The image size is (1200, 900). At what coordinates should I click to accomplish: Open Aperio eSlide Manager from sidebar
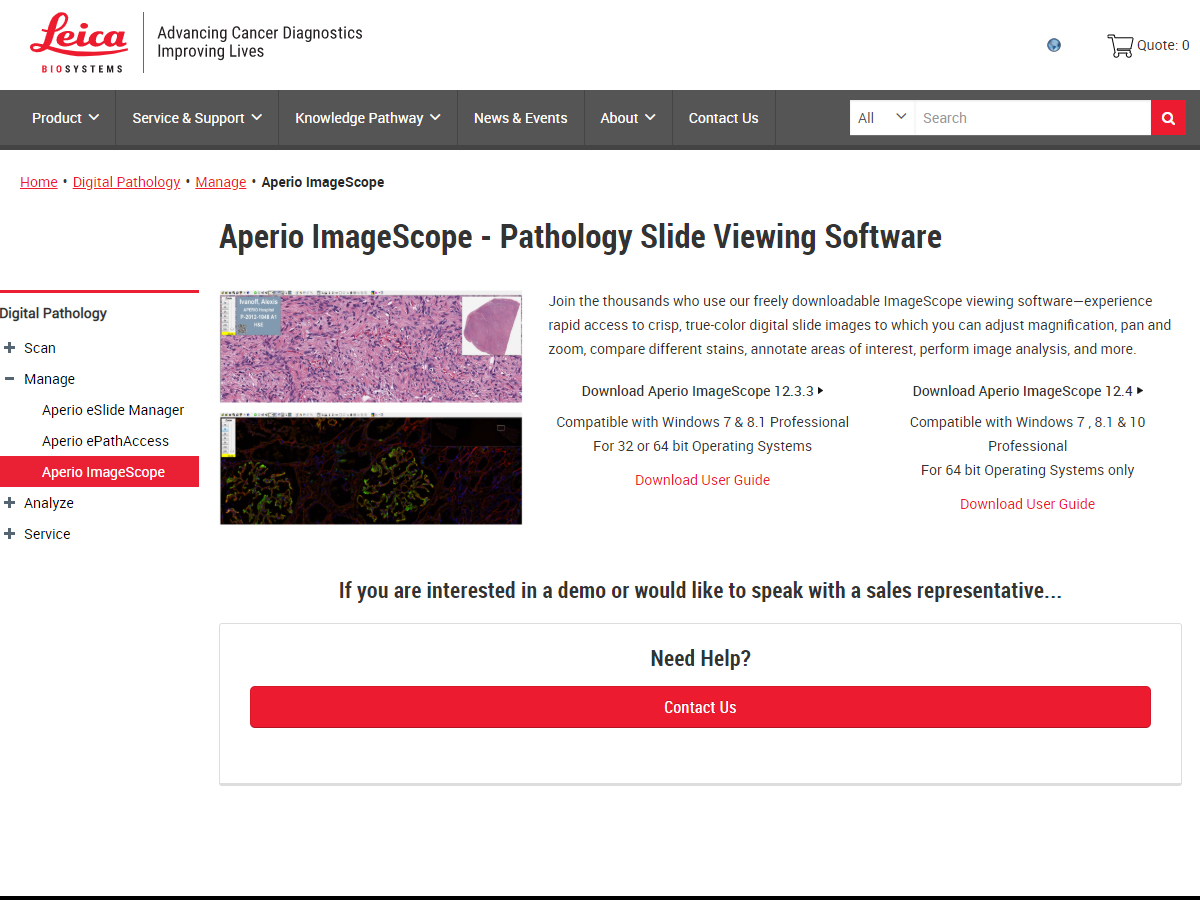coord(113,410)
